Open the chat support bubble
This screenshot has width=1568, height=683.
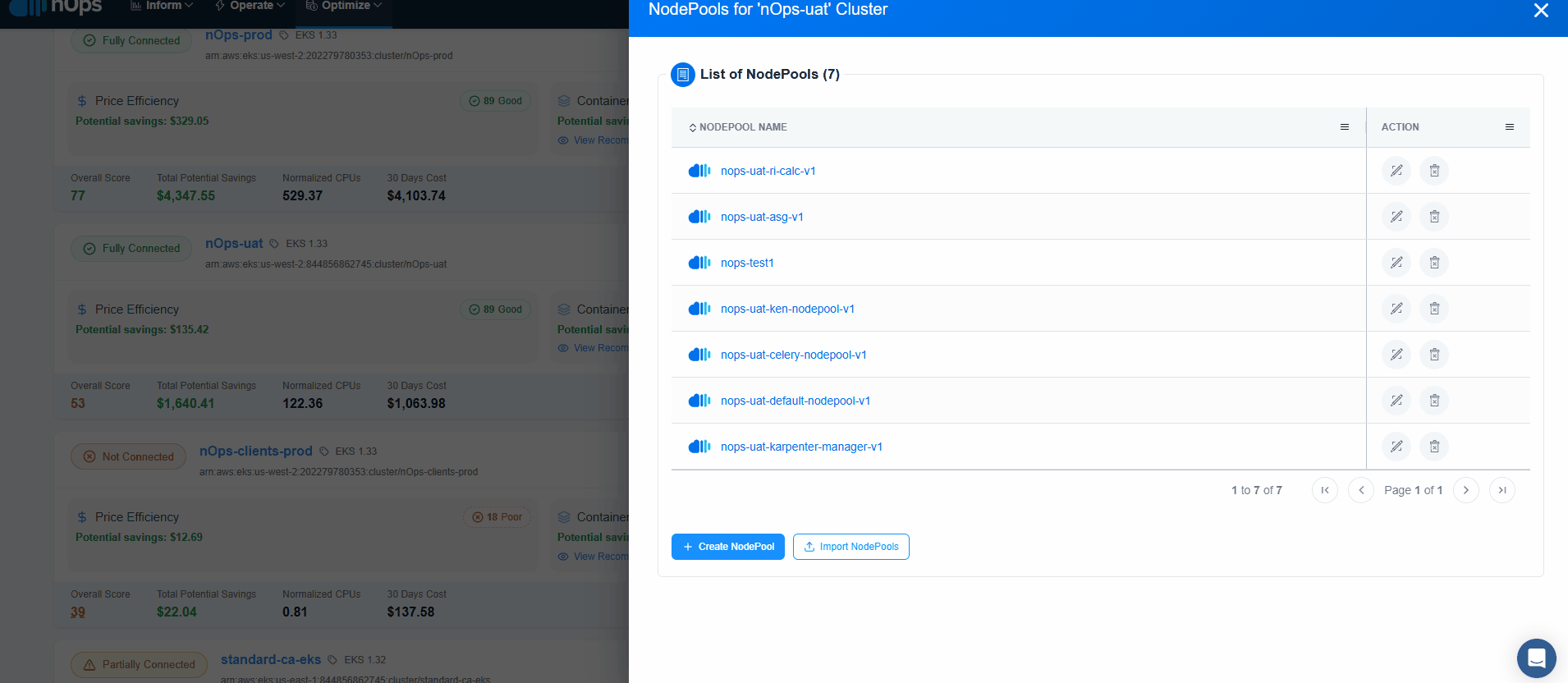[1537, 658]
